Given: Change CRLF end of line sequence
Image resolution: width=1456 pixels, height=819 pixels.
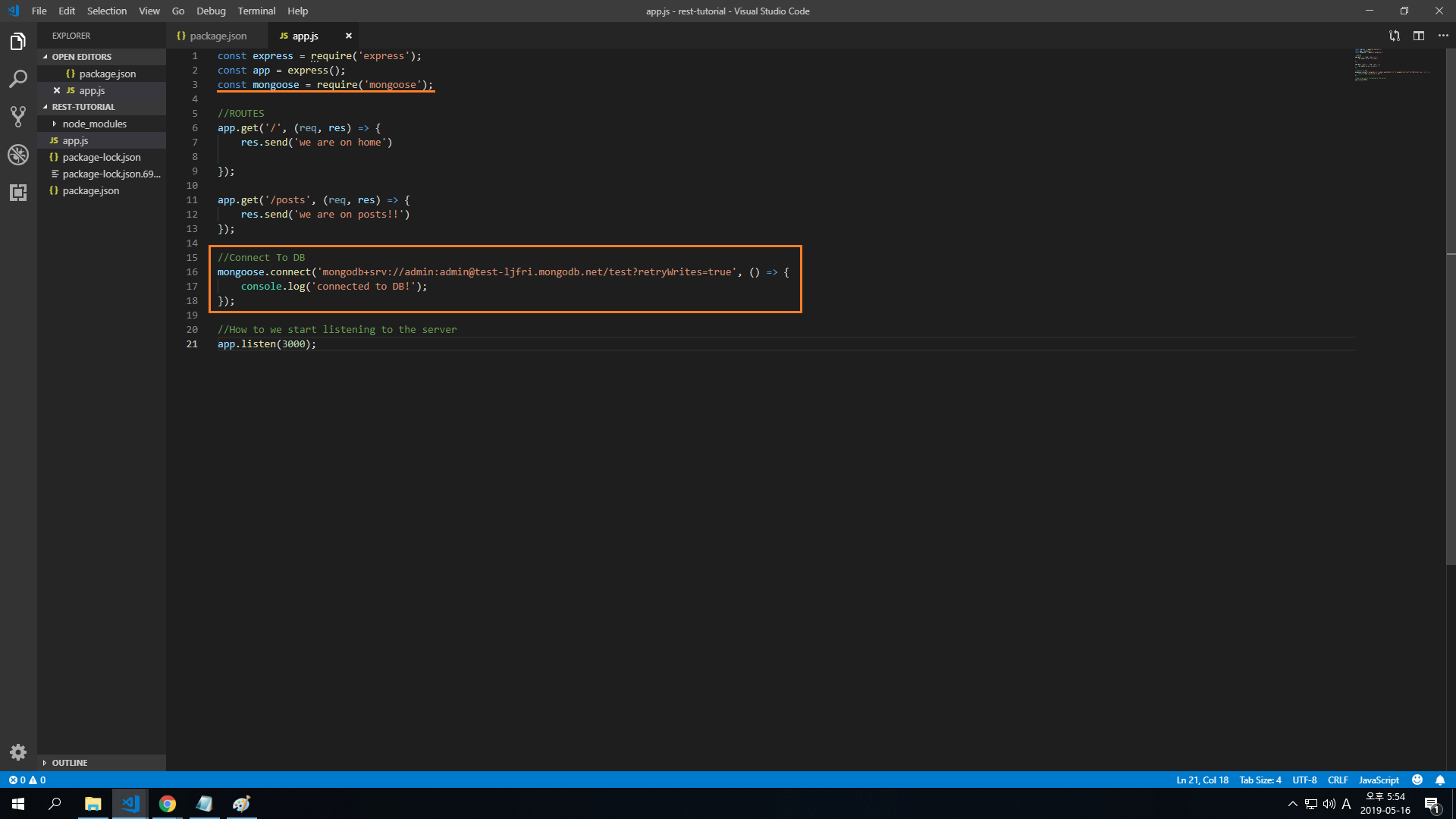Looking at the screenshot, I should click(1338, 780).
